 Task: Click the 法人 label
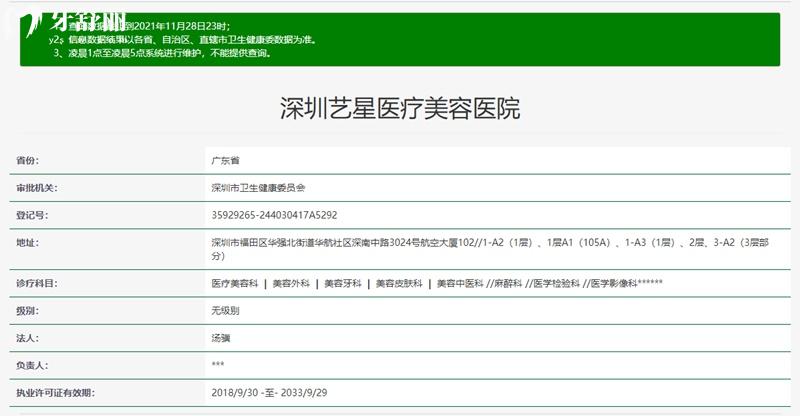click(x=27, y=338)
